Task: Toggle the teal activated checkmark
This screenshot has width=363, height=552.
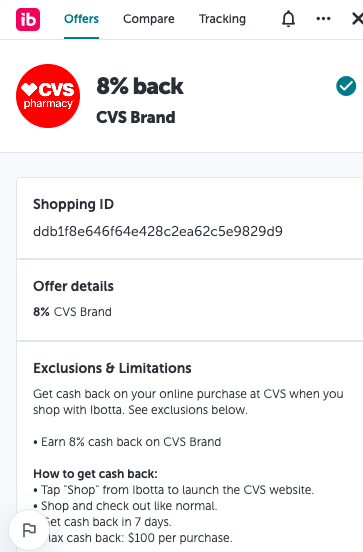Action: click(346, 86)
